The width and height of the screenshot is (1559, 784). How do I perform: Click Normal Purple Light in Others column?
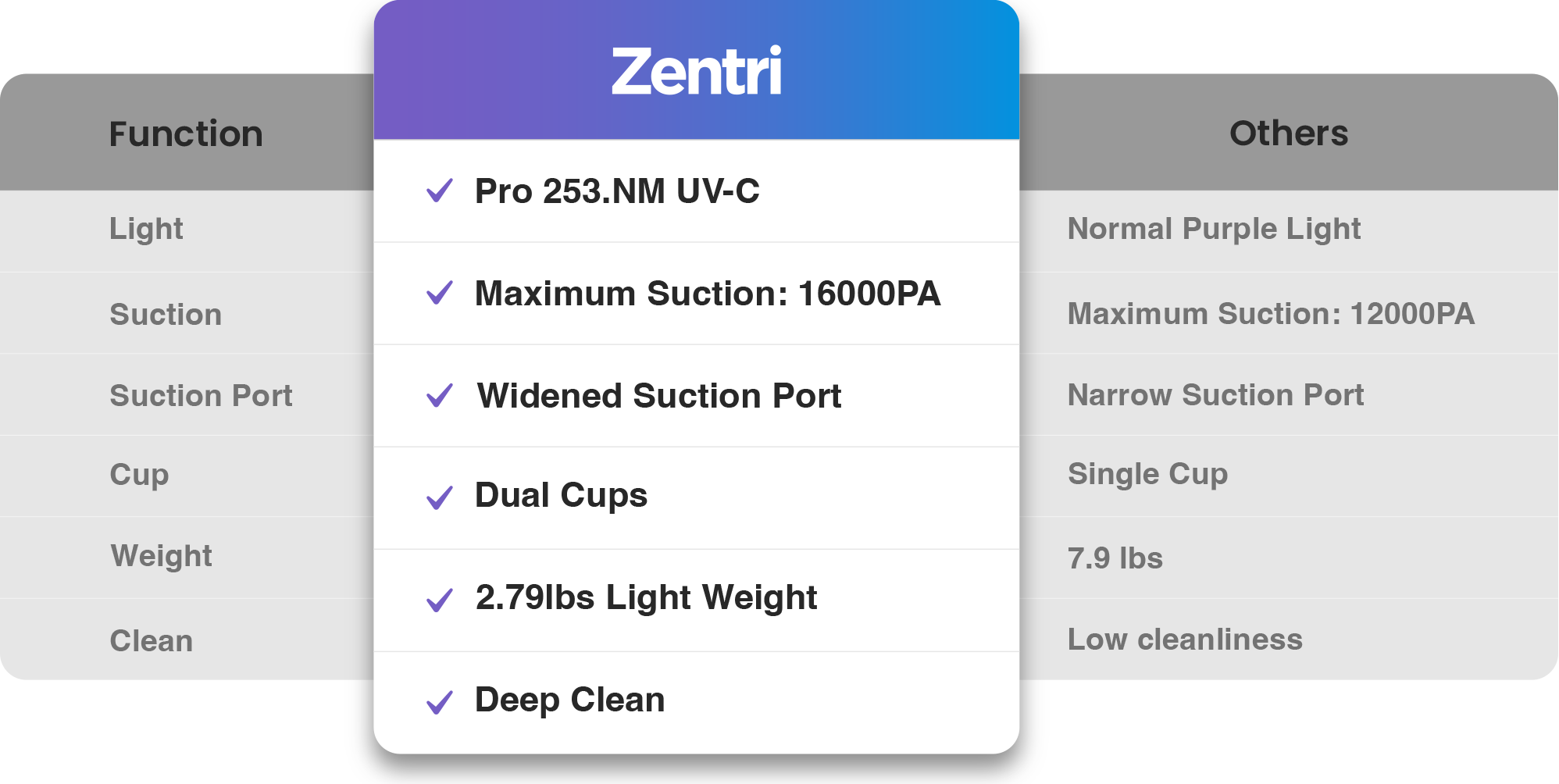point(1214,229)
